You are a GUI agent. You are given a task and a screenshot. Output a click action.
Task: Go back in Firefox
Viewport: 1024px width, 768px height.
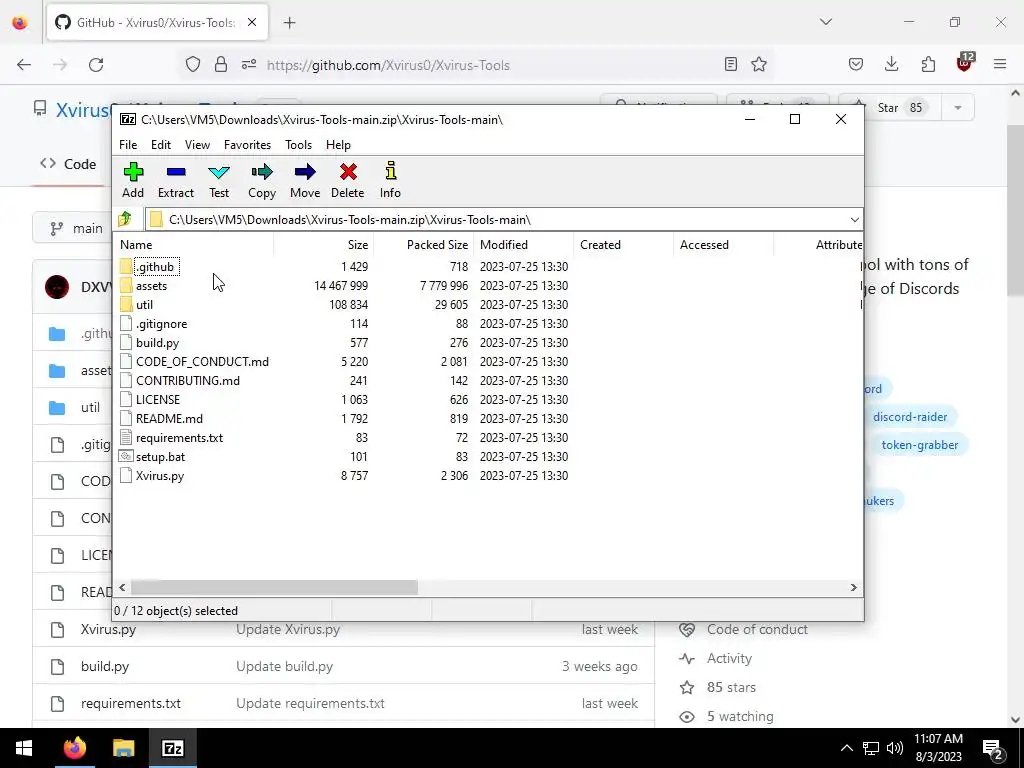pos(24,65)
